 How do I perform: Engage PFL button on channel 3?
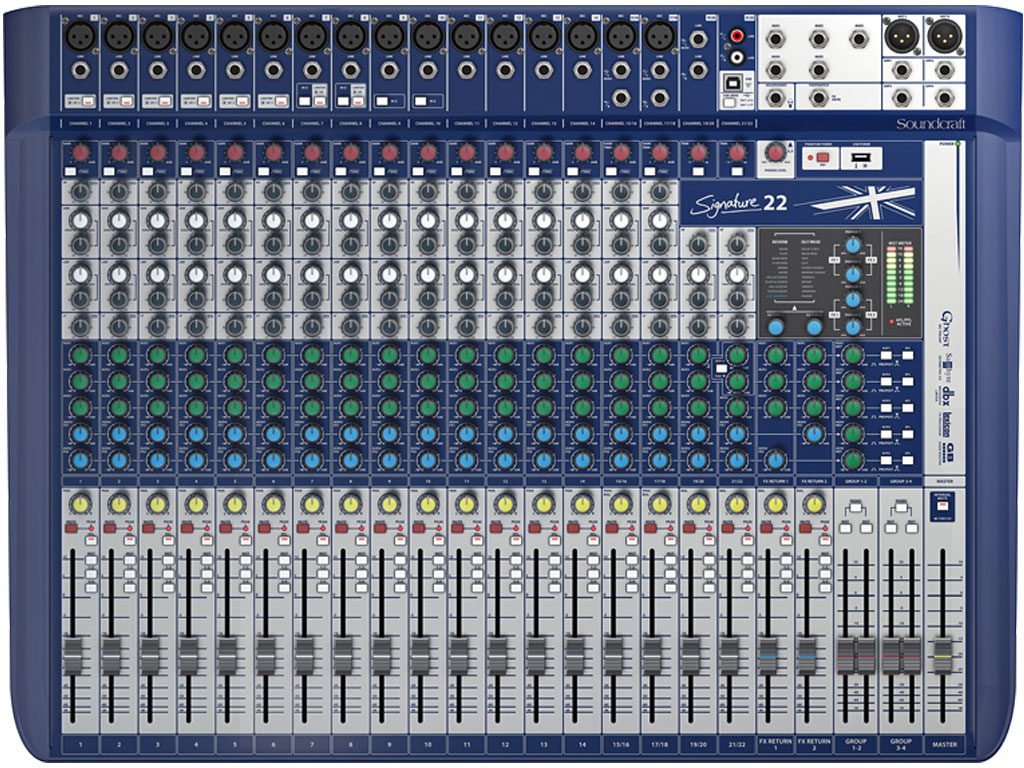coord(168,541)
